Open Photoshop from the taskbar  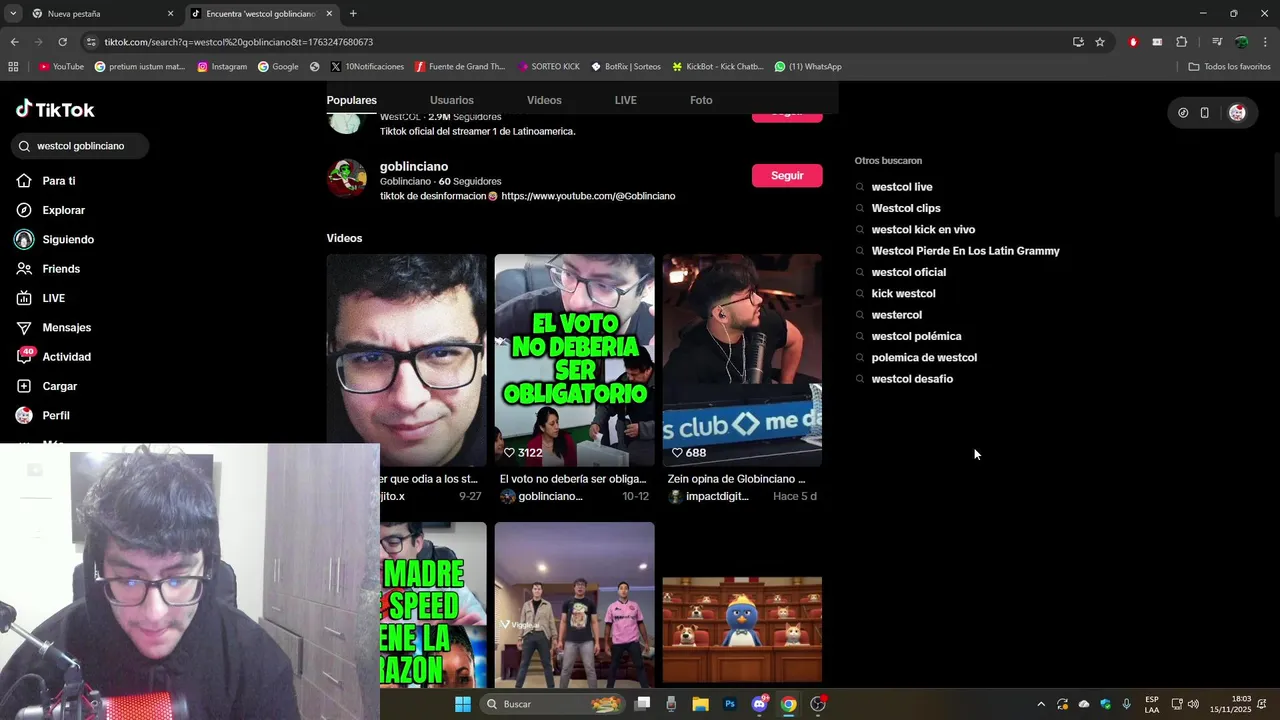[730, 704]
